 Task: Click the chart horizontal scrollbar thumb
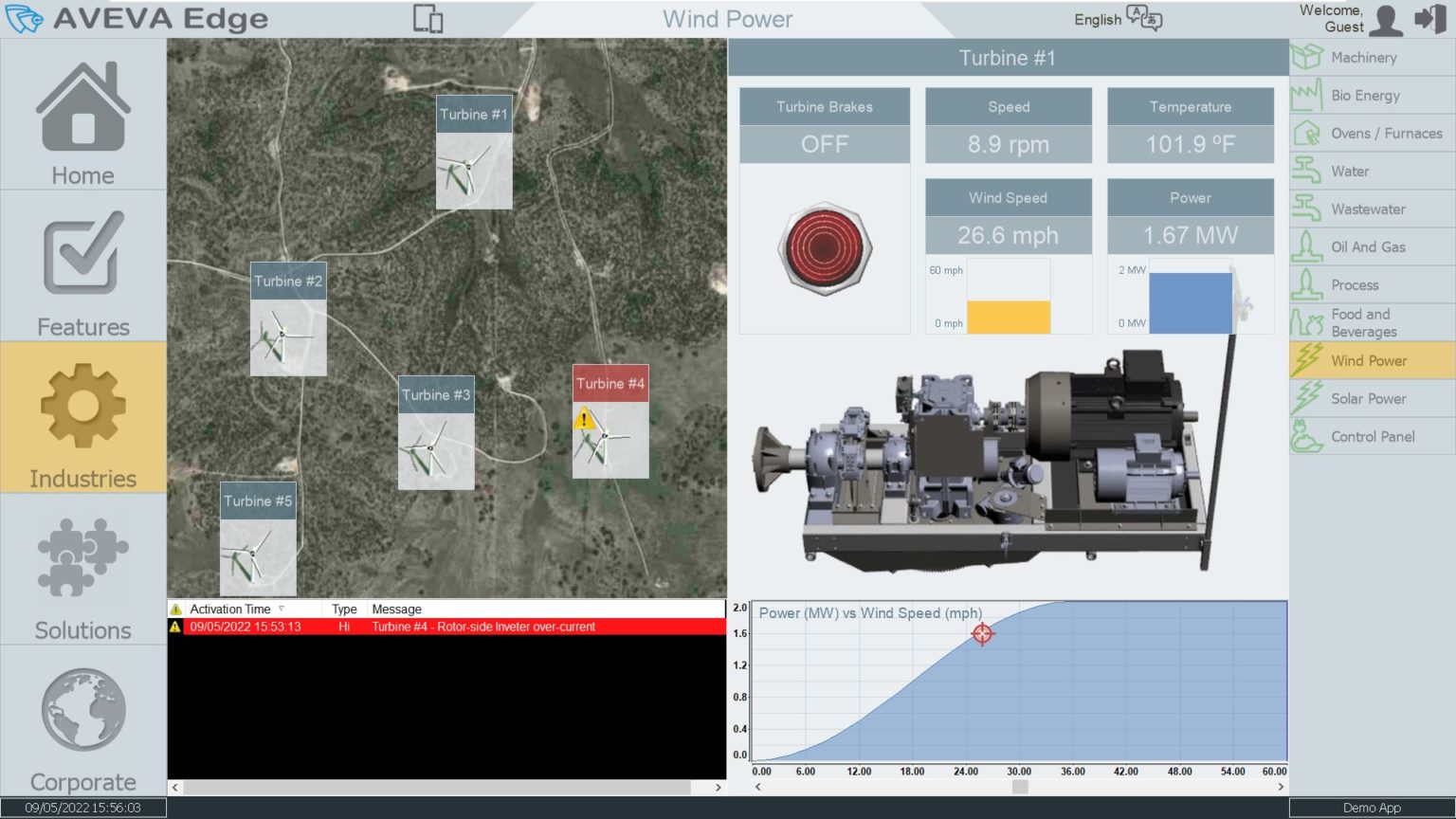1020,787
